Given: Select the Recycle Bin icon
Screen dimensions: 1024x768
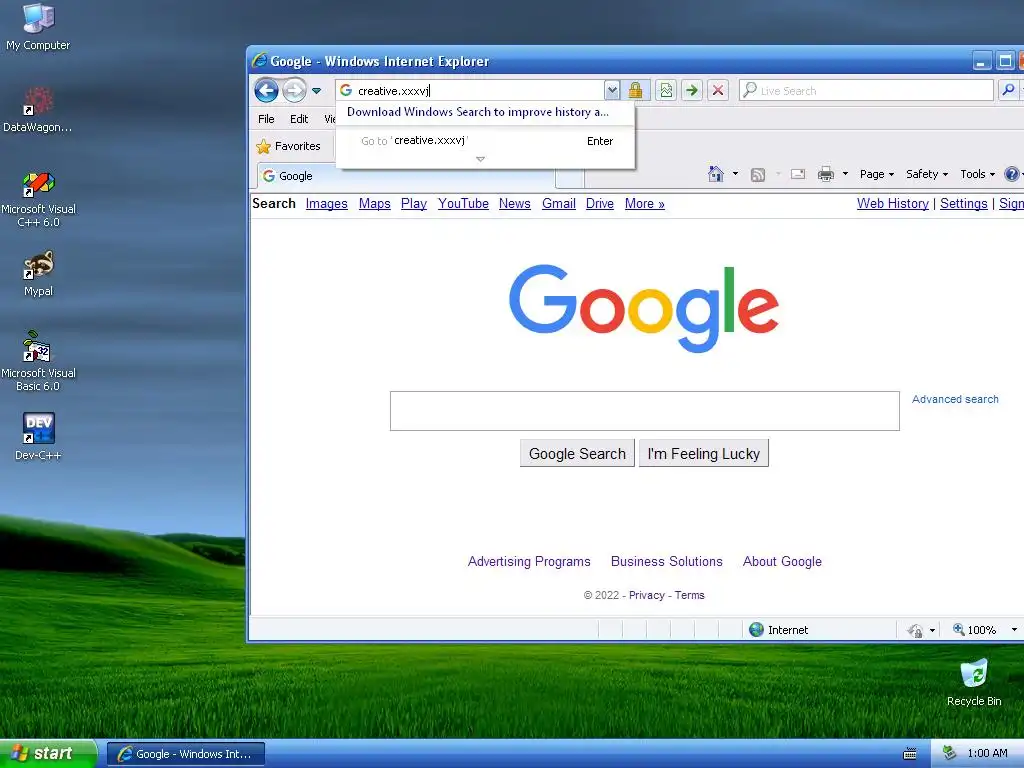Looking at the screenshot, I should [974, 682].
